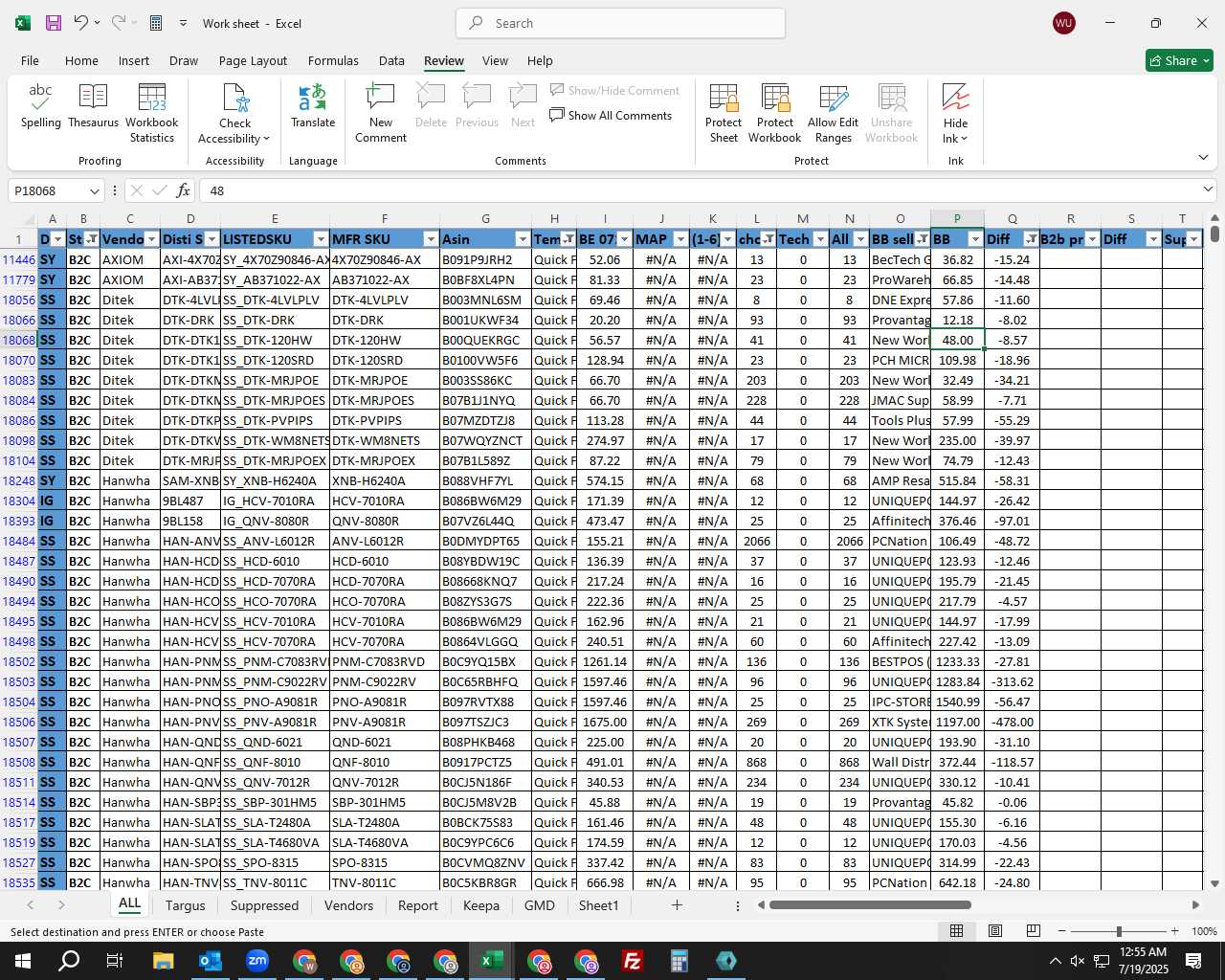Viewport: 1225px width, 980px height.
Task: Select column P header
Action: (x=957, y=219)
